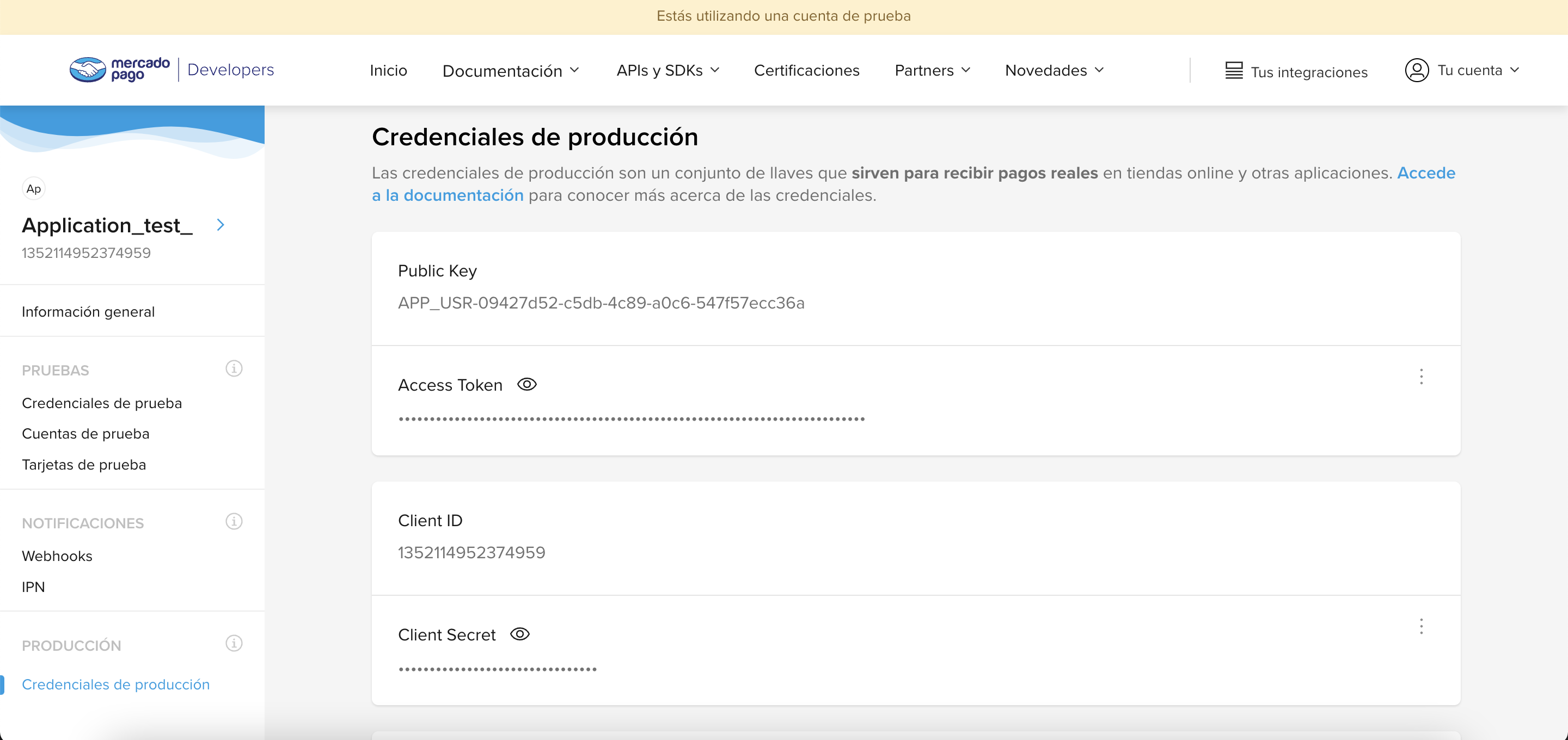Expand Documentación navigation dropdown

[x=510, y=70]
